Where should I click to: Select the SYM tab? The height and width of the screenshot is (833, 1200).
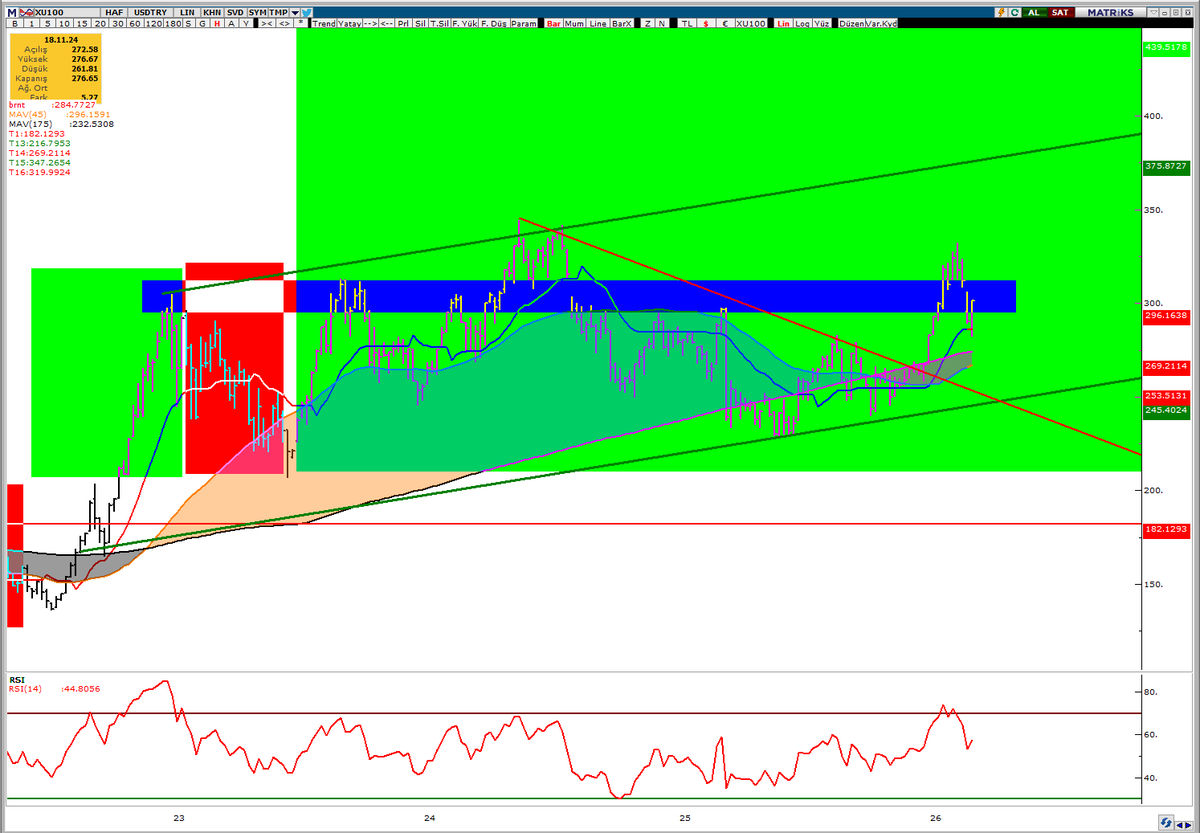coord(258,12)
